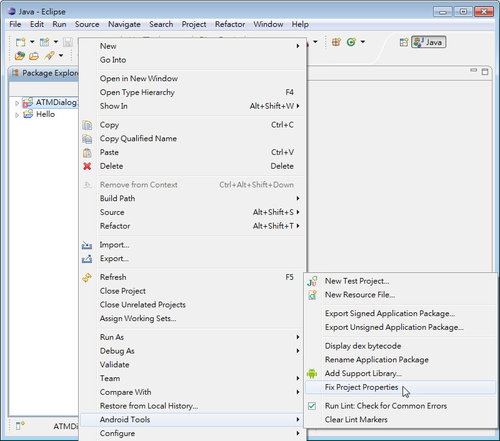This screenshot has height=441, width=500.
Task: Expand the New submenu in context menu
Action: click(193, 46)
